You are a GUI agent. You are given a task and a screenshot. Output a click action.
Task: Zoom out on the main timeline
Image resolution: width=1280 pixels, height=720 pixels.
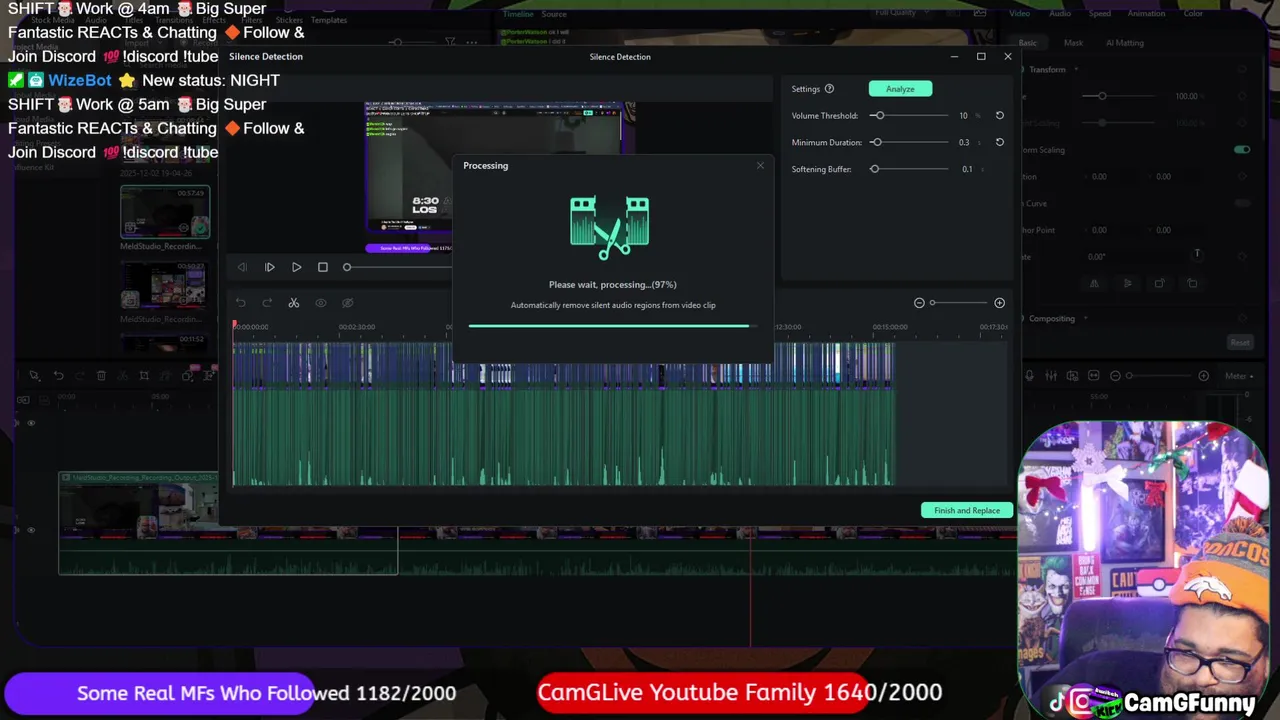pos(1115,376)
